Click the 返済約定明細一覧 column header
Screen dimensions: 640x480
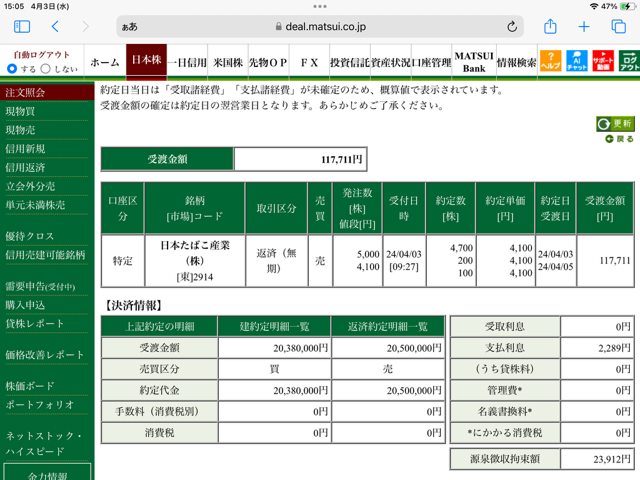[x=388, y=327]
